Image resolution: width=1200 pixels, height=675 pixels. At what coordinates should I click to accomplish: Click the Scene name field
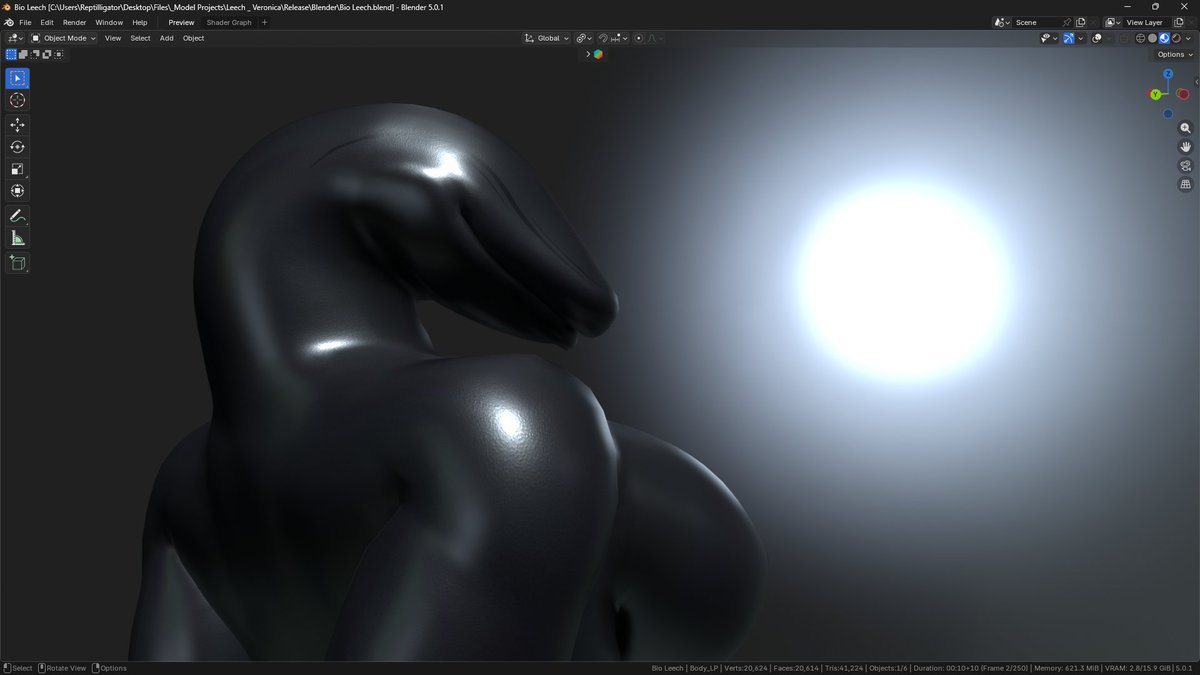point(1037,22)
